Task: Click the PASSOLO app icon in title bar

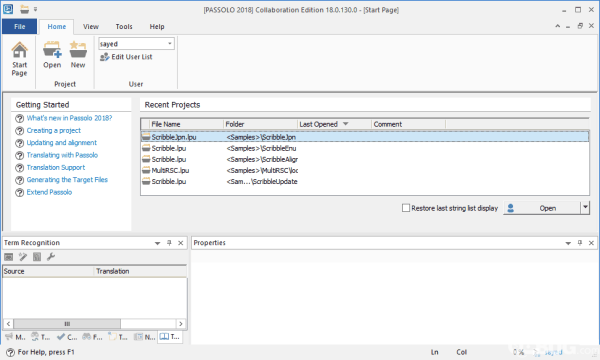Action: [x=8, y=9]
